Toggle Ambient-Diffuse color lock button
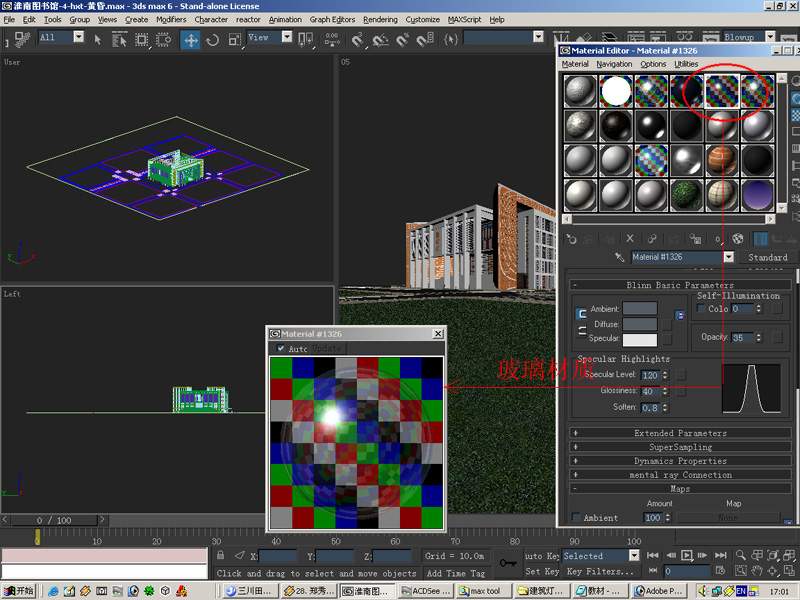Image resolution: width=800 pixels, height=600 pixels. point(581,313)
